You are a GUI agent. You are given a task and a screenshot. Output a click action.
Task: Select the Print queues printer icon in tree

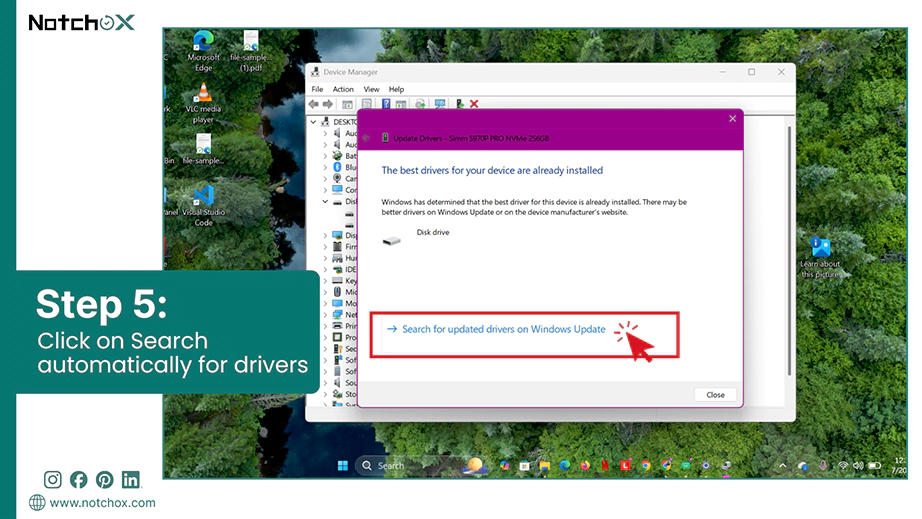[x=337, y=326]
